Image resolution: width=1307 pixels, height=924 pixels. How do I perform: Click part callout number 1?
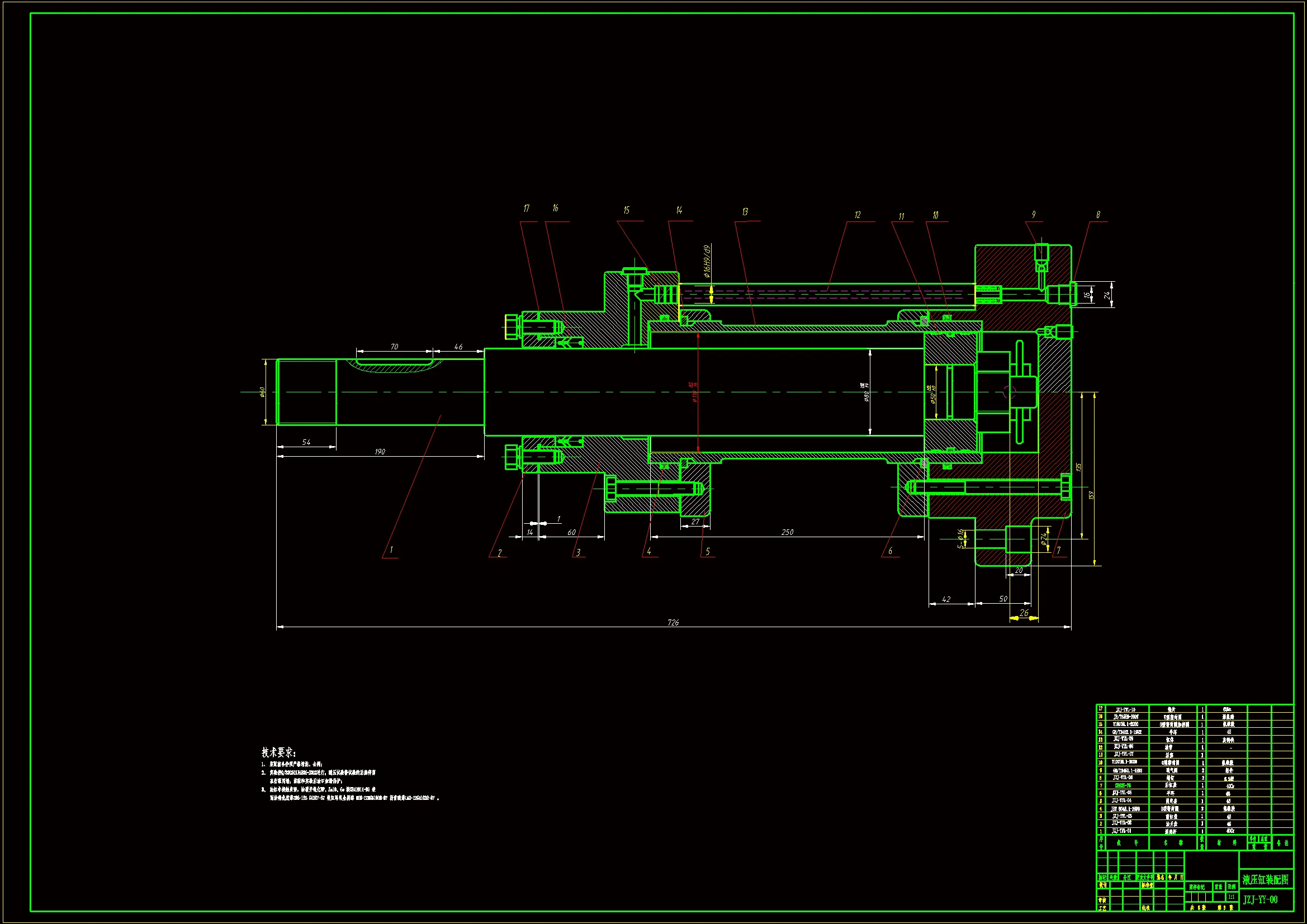pyautogui.click(x=391, y=550)
